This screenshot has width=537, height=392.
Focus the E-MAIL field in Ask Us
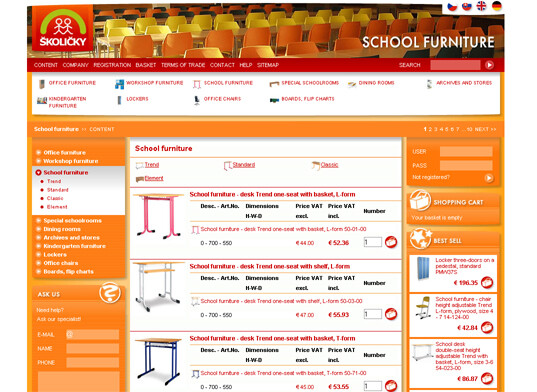(92, 334)
